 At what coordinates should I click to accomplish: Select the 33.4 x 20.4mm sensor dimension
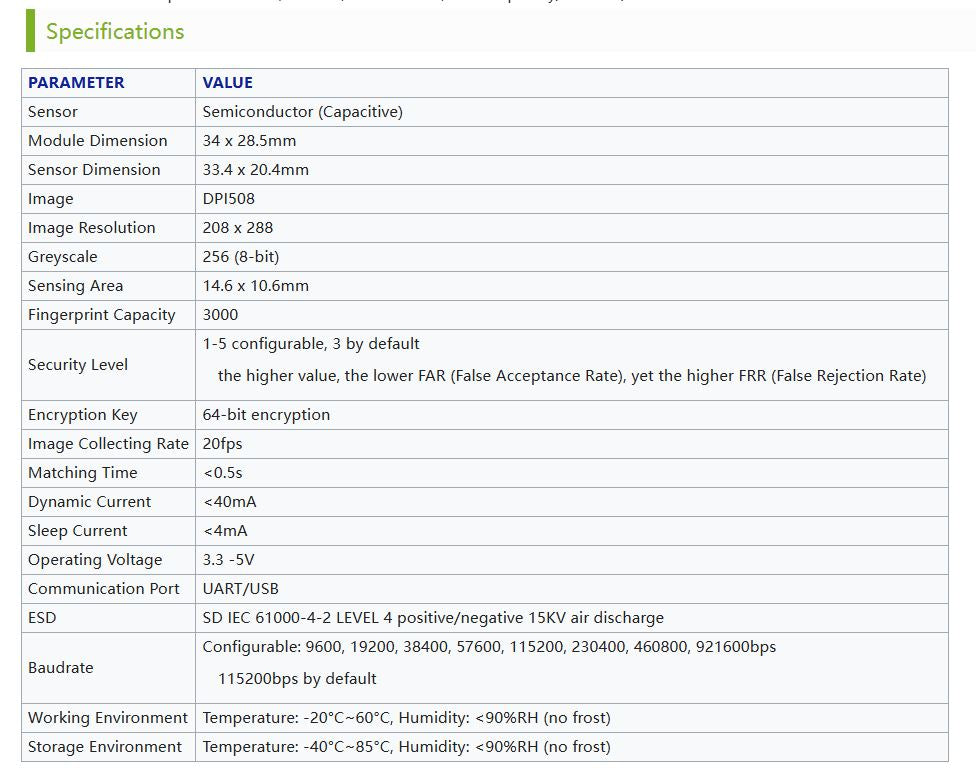coord(255,170)
